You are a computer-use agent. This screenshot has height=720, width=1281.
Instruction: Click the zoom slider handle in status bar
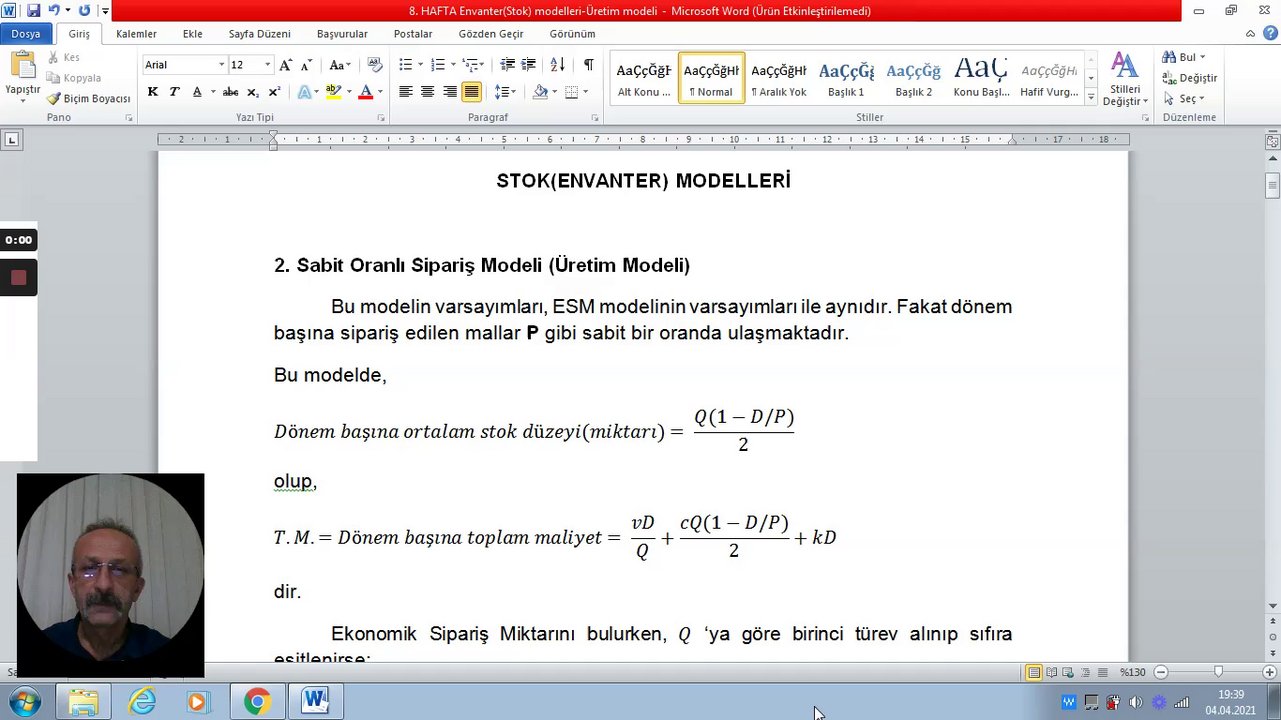[x=1218, y=672]
